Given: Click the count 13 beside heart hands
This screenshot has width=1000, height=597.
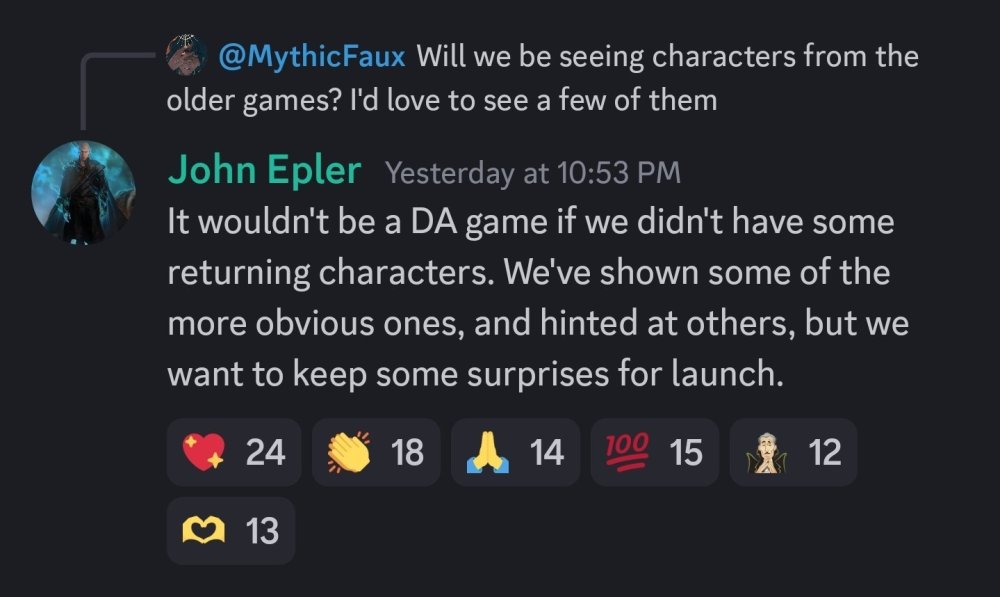Looking at the screenshot, I should 262,531.
